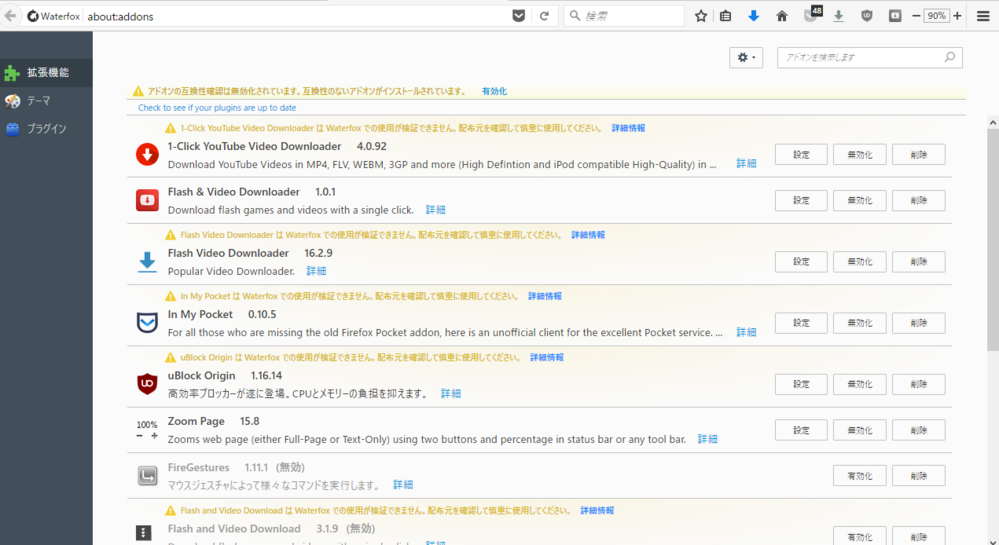Click the Zoom Page 100% add-on icon
Viewport: 999px width, 545px height.
(147, 430)
